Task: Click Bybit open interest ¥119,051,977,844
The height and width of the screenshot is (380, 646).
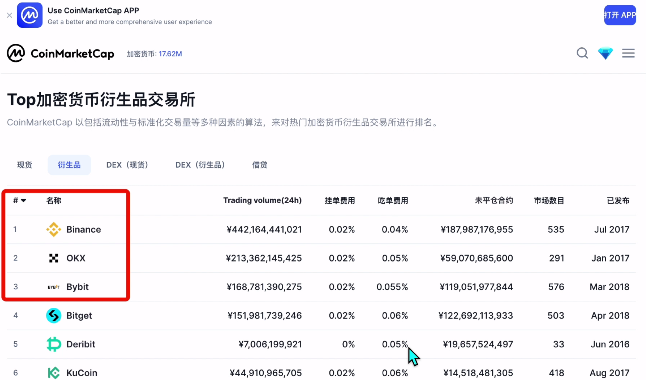Action: tap(476, 287)
